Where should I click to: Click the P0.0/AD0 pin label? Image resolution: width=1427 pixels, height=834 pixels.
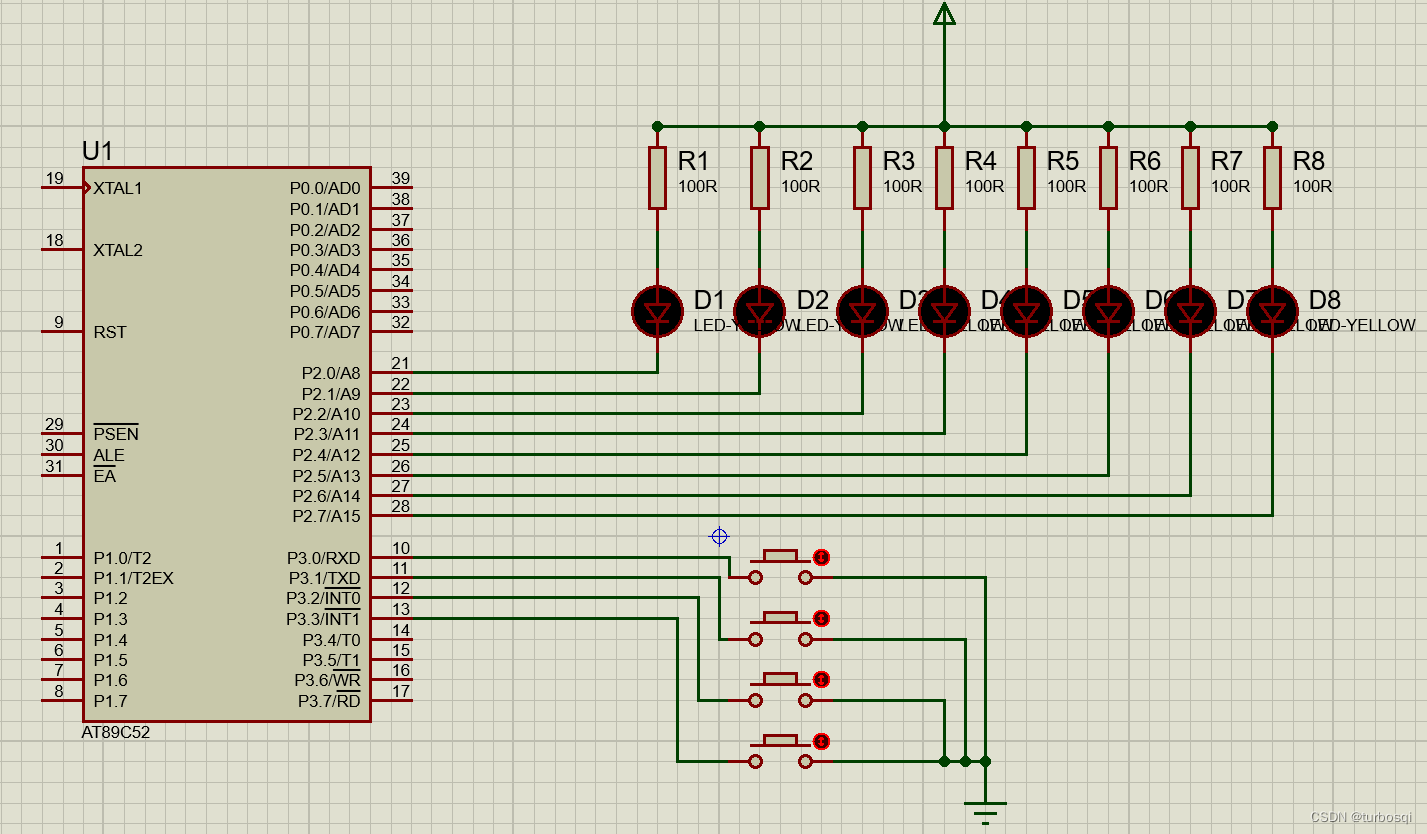pyautogui.click(x=324, y=188)
